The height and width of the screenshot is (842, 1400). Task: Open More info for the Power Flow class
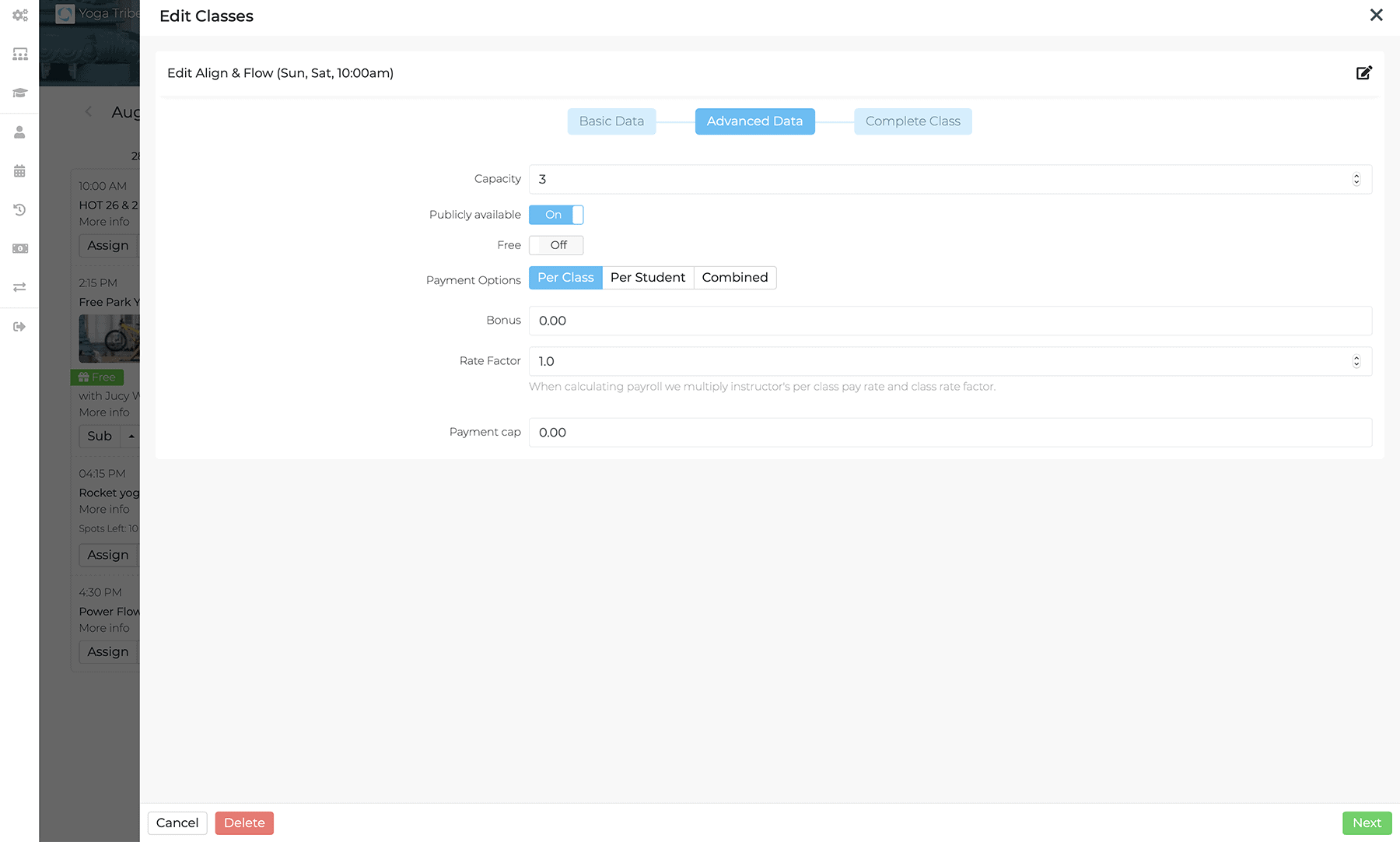click(x=104, y=628)
